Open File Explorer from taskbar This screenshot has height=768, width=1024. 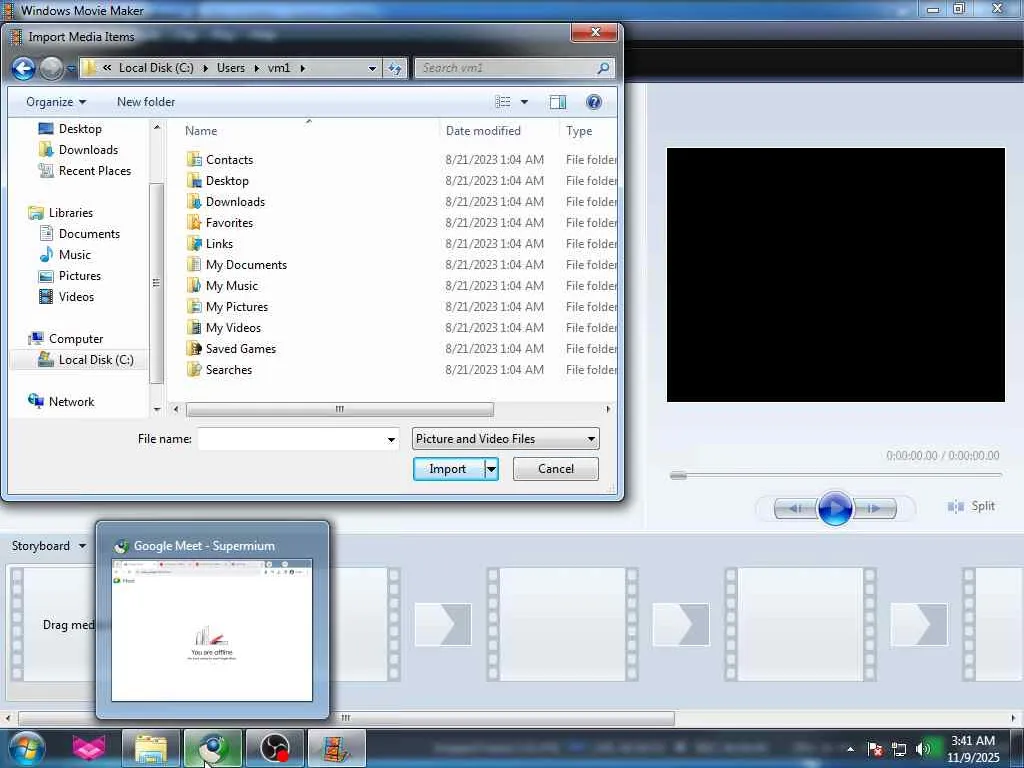[151, 748]
